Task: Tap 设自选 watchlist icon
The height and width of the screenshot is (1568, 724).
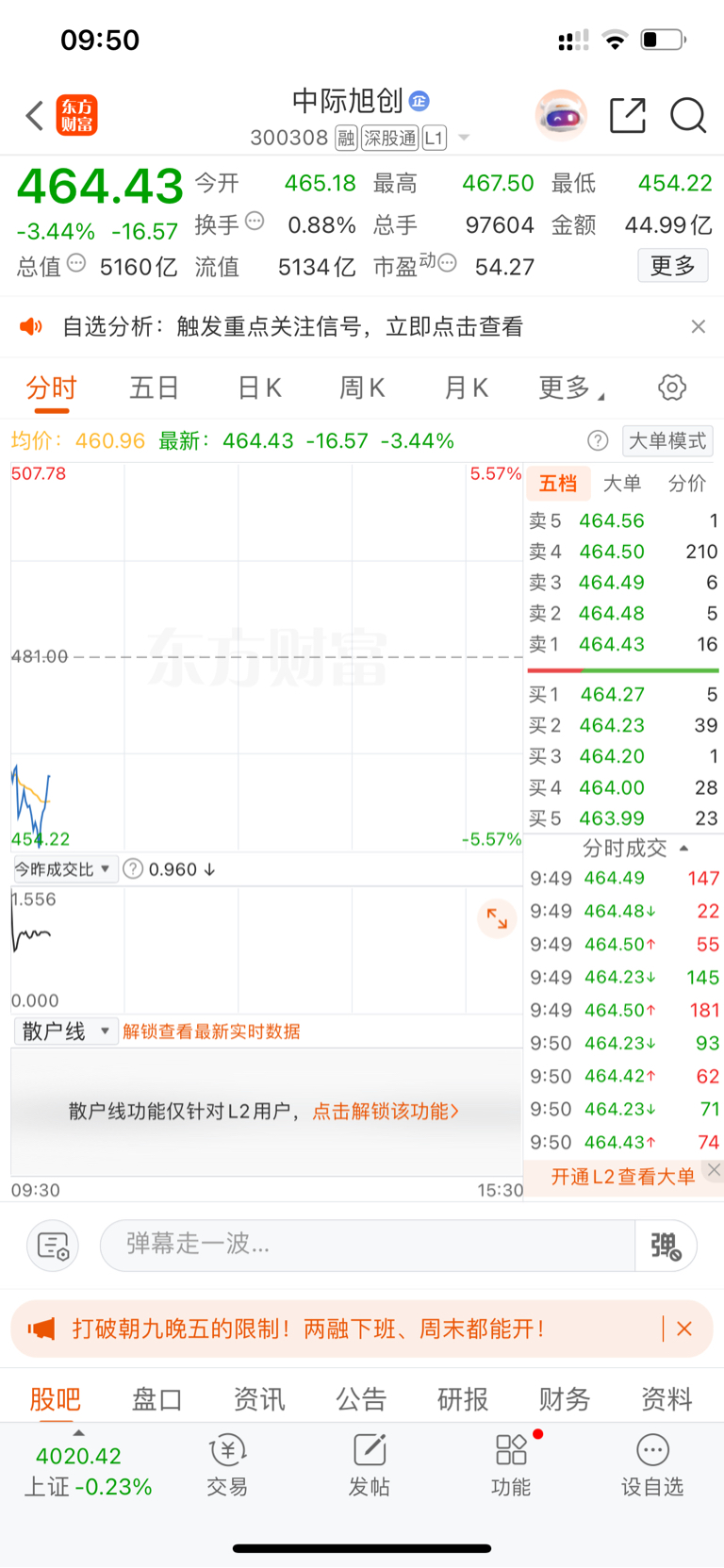Action: [652, 1466]
